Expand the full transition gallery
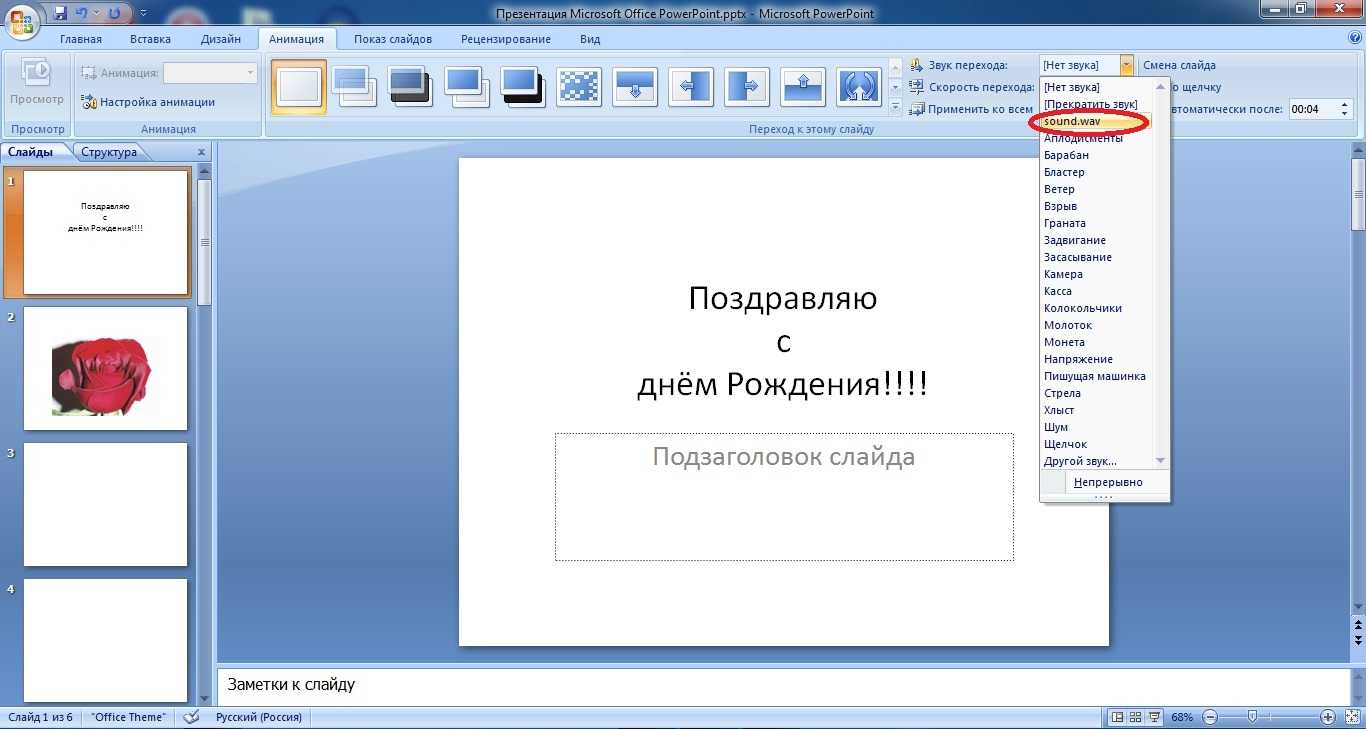The image size is (1366, 729). tap(895, 108)
